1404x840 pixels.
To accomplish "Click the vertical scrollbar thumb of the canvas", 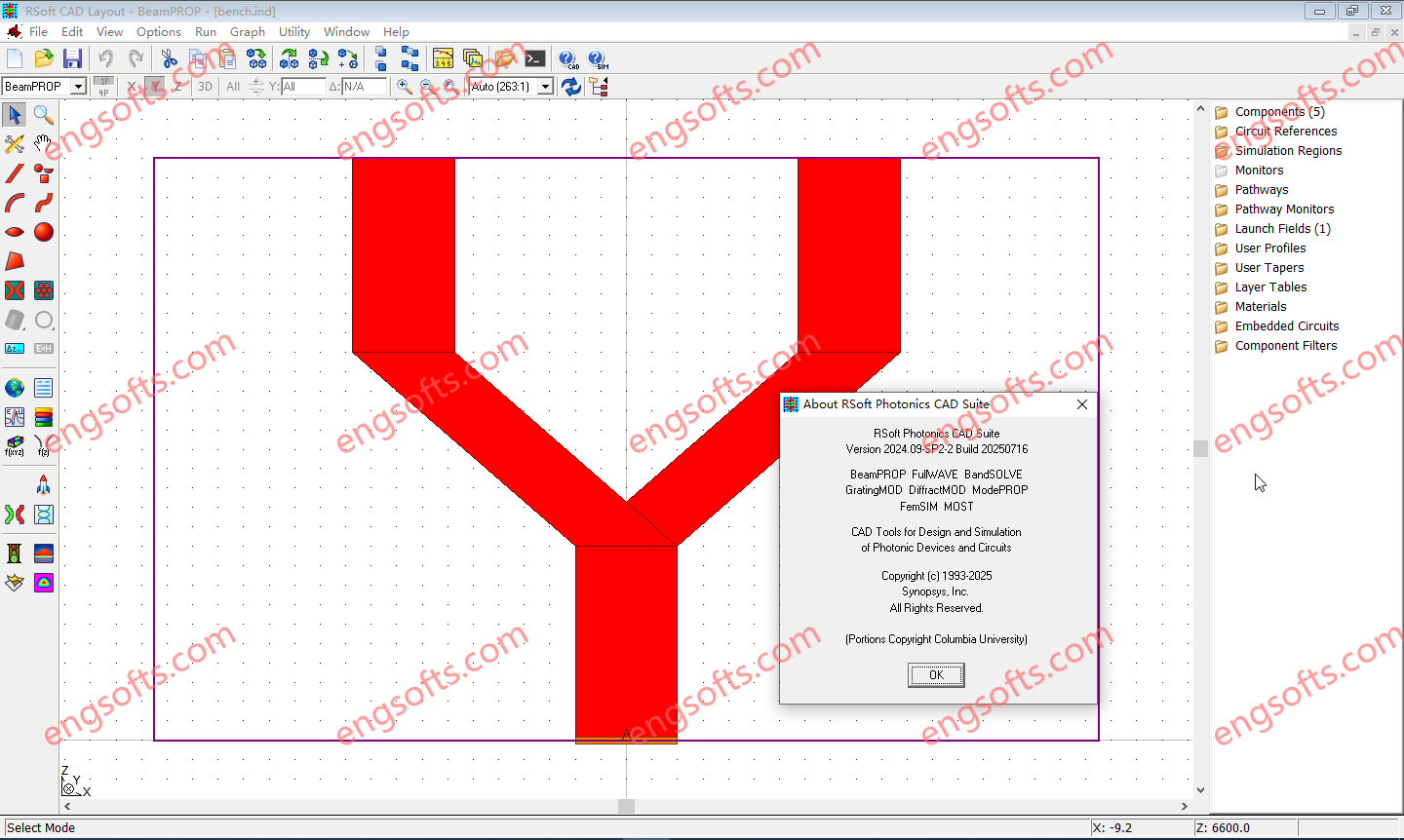I will [x=1200, y=448].
